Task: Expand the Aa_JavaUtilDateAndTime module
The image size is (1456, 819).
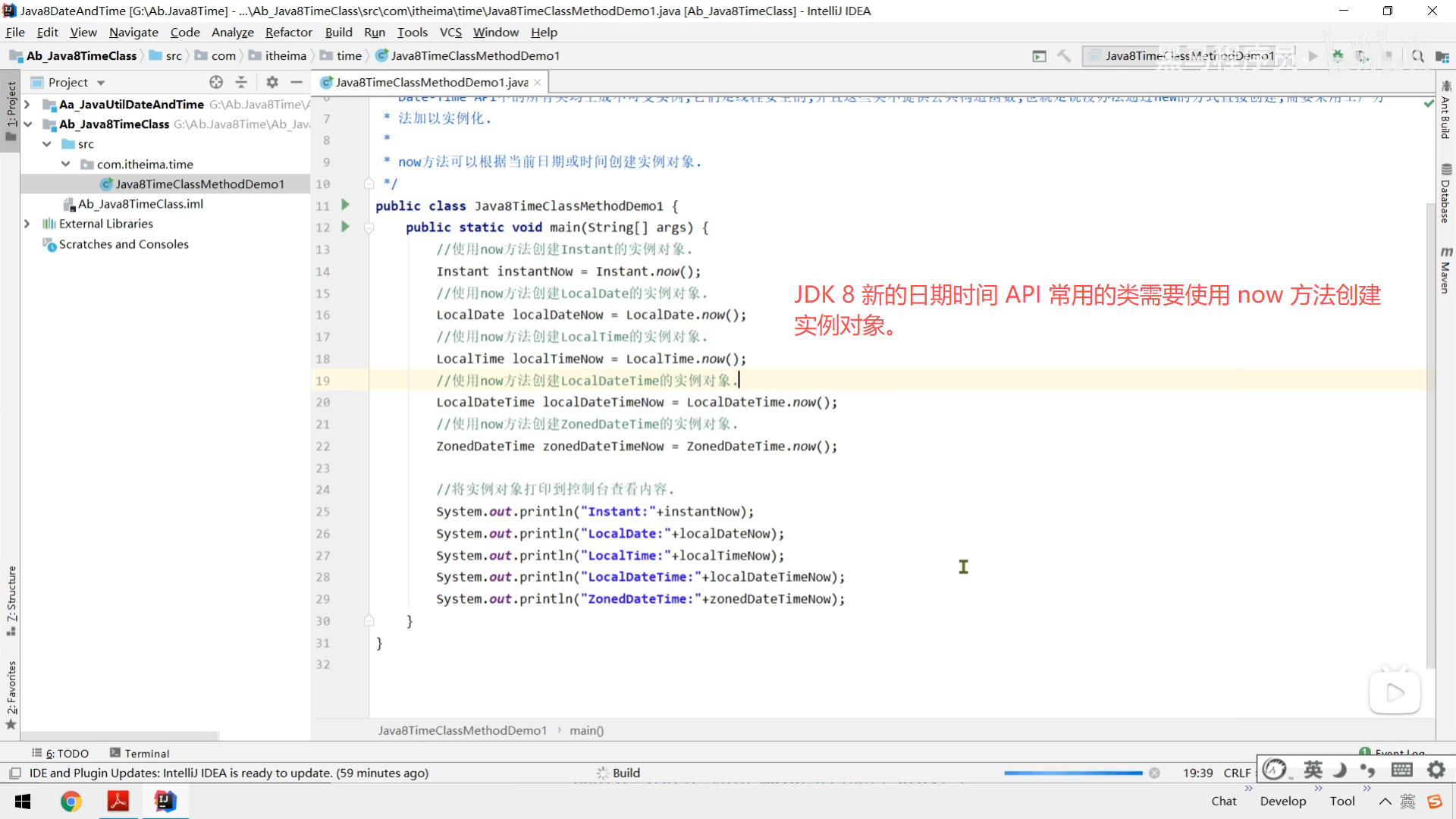Action: (x=27, y=104)
